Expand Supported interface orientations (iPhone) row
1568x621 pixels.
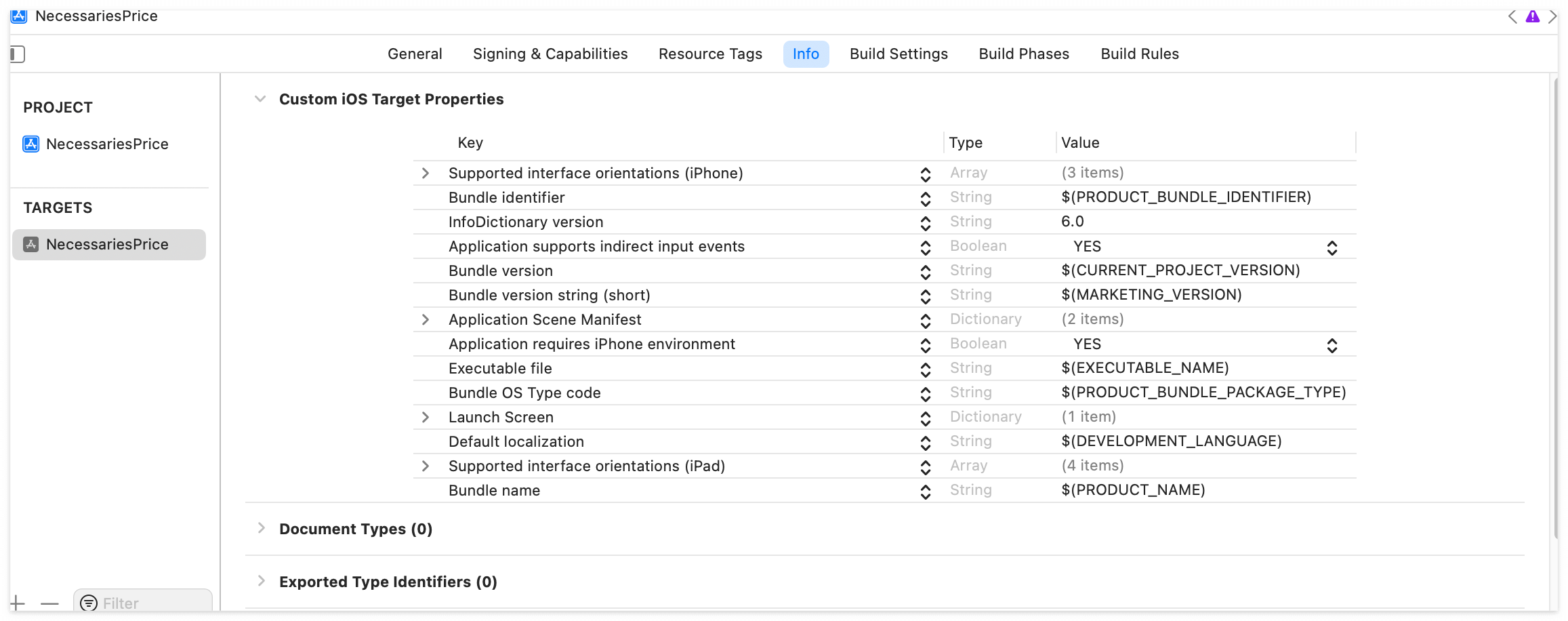click(426, 174)
